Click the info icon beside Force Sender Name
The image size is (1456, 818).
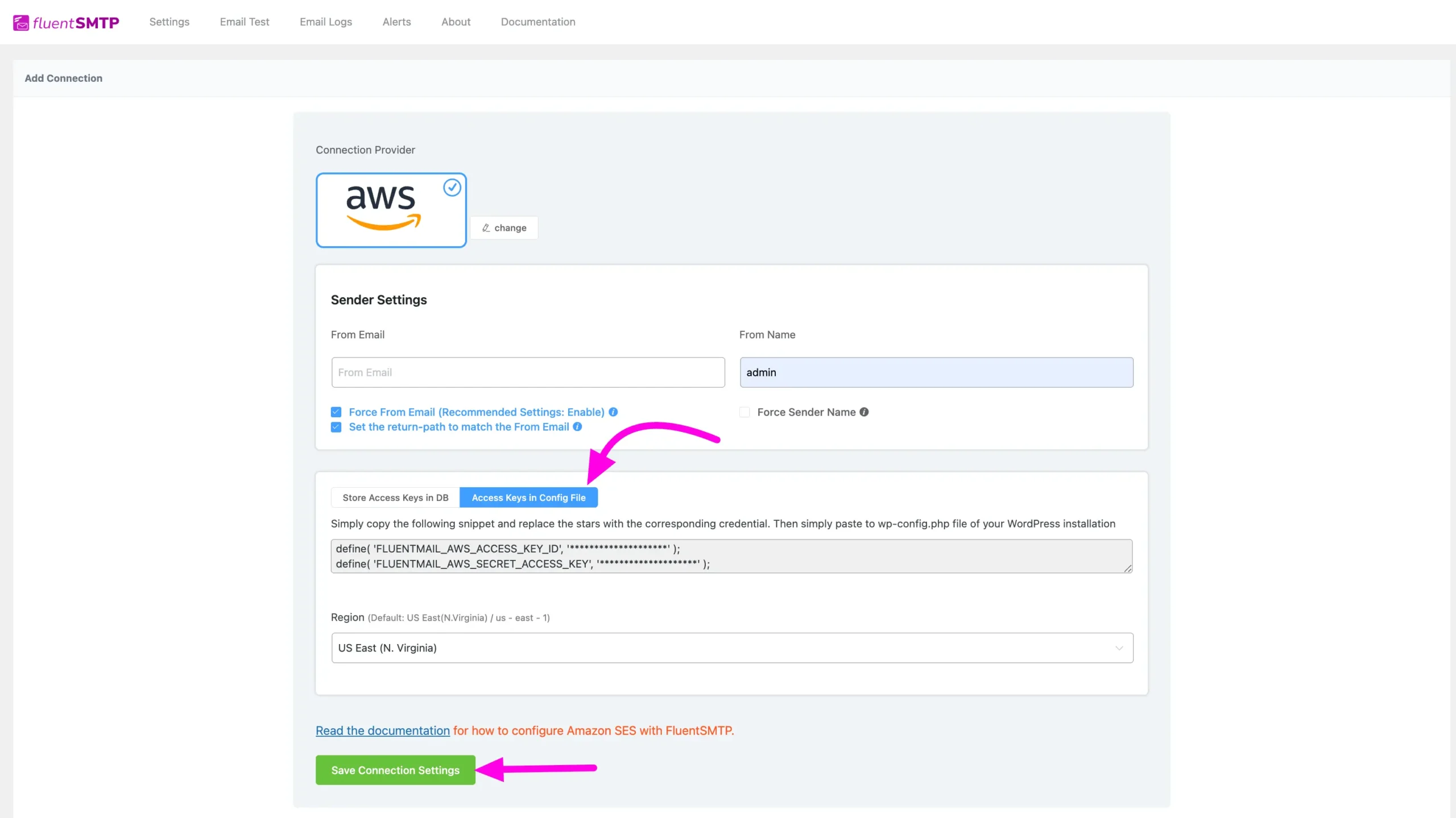[864, 412]
